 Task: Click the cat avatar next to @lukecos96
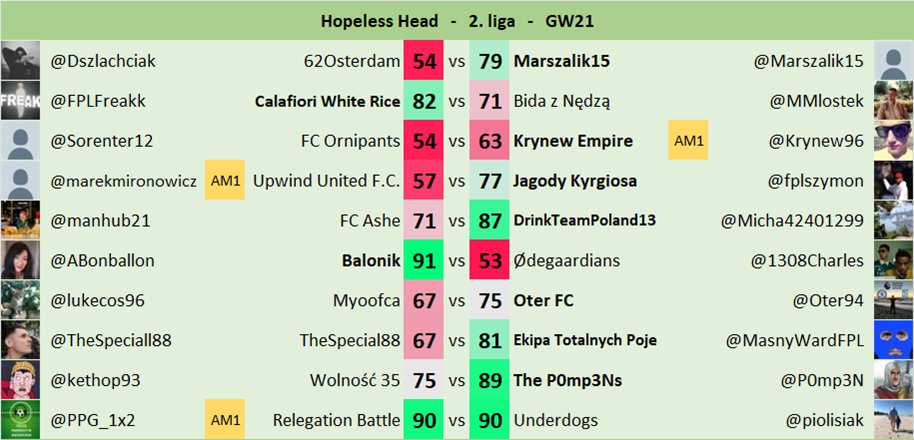coord(20,301)
